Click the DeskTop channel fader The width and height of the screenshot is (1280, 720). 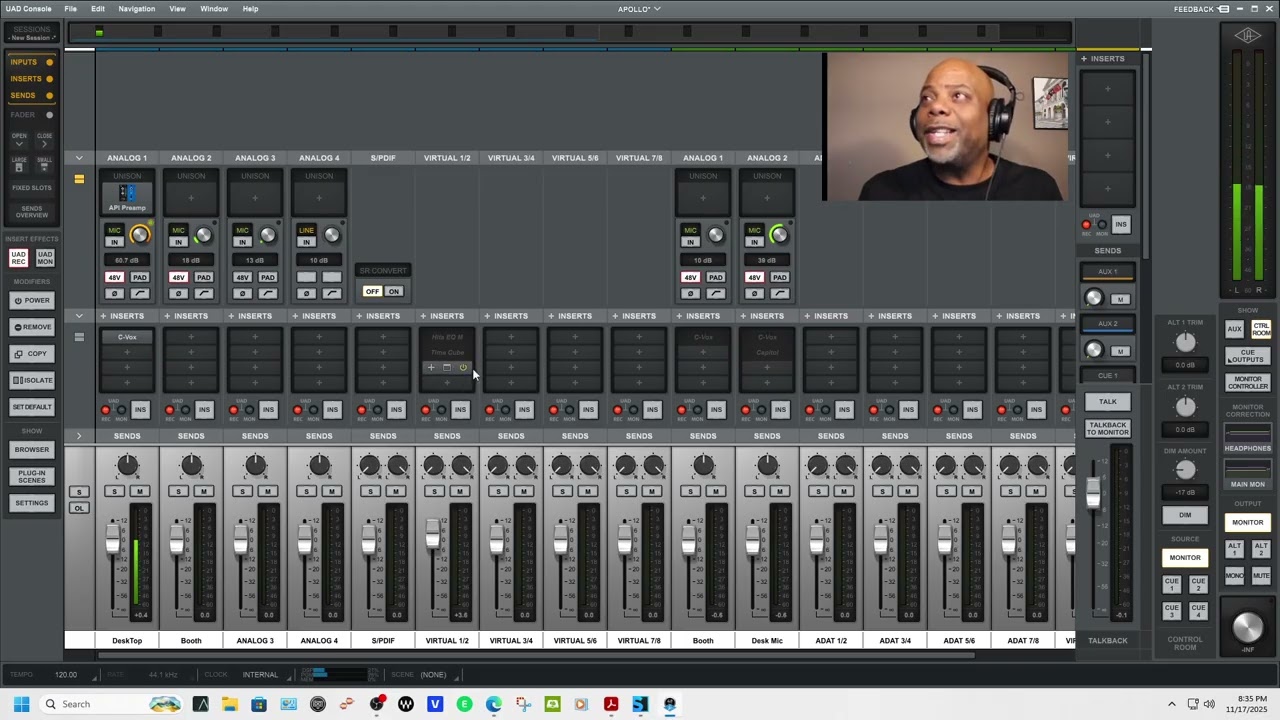coord(114,540)
